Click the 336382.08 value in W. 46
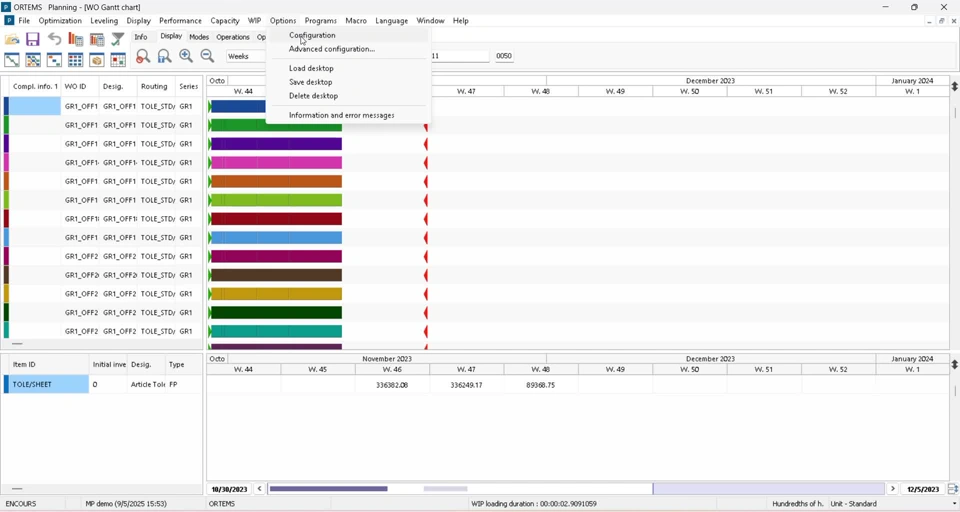The height and width of the screenshot is (512, 960). tap(392, 385)
